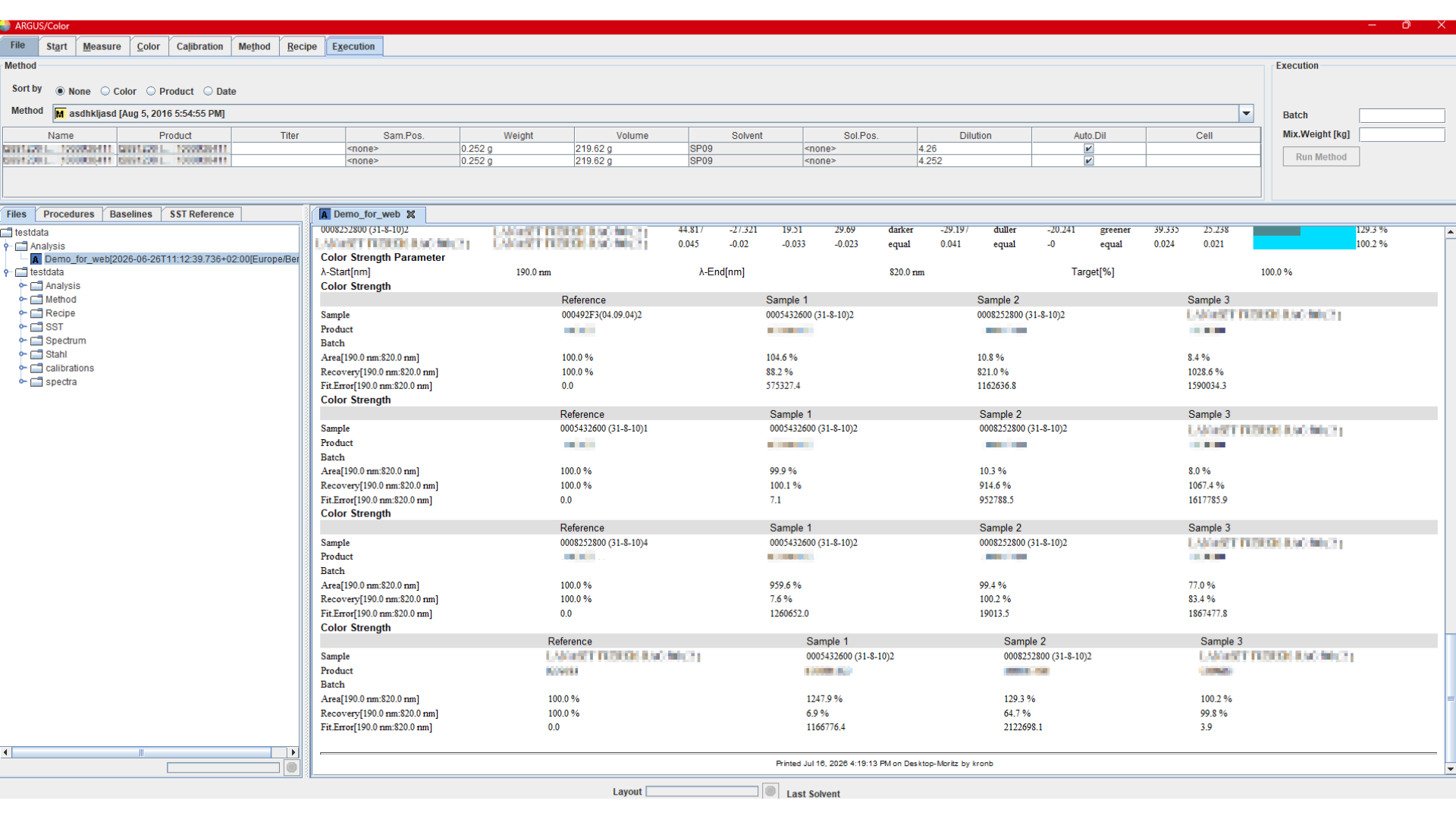This screenshot has height=819, width=1456.
Task: Click the Layout text field
Action: point(702,791)
